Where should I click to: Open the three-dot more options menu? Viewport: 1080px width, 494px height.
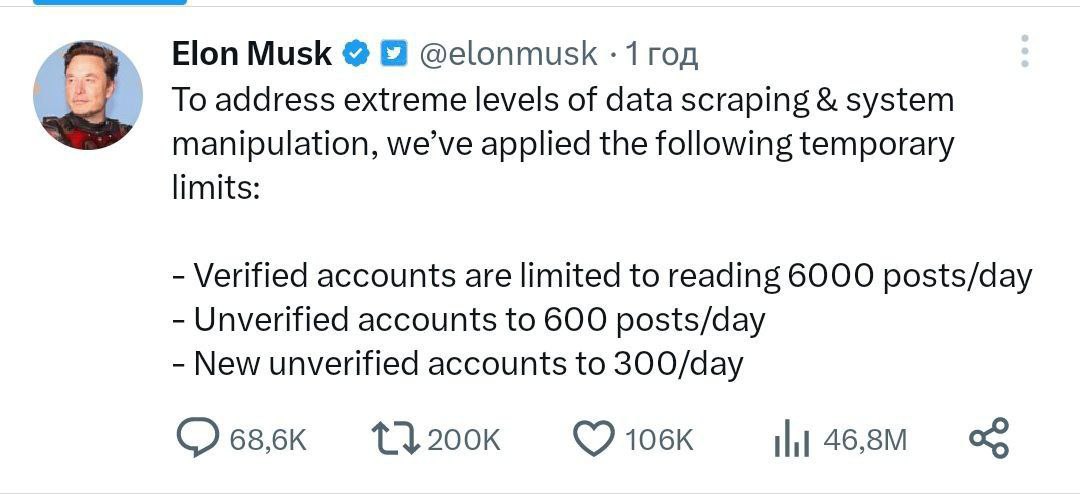pyautogui.click(x=1024, y=52)
